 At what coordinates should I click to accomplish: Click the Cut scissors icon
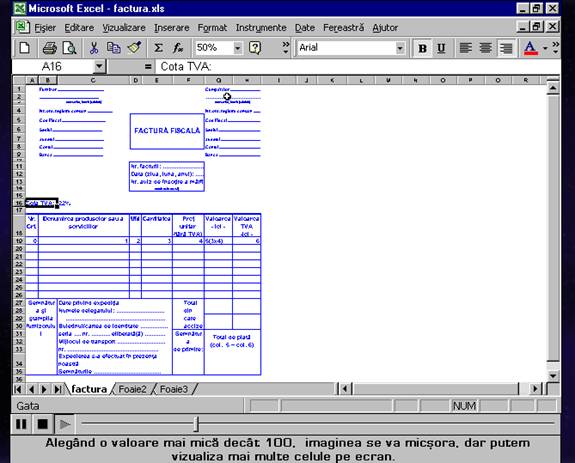tap(94, 48)
